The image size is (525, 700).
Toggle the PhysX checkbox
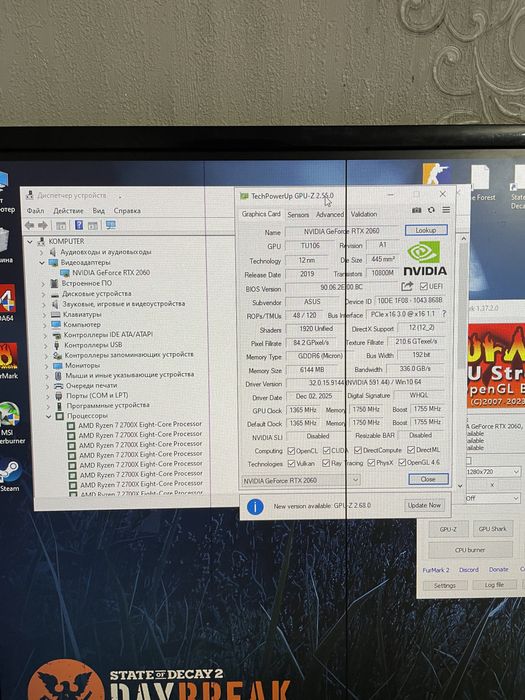pyautogui.click(x=371, y=463)
